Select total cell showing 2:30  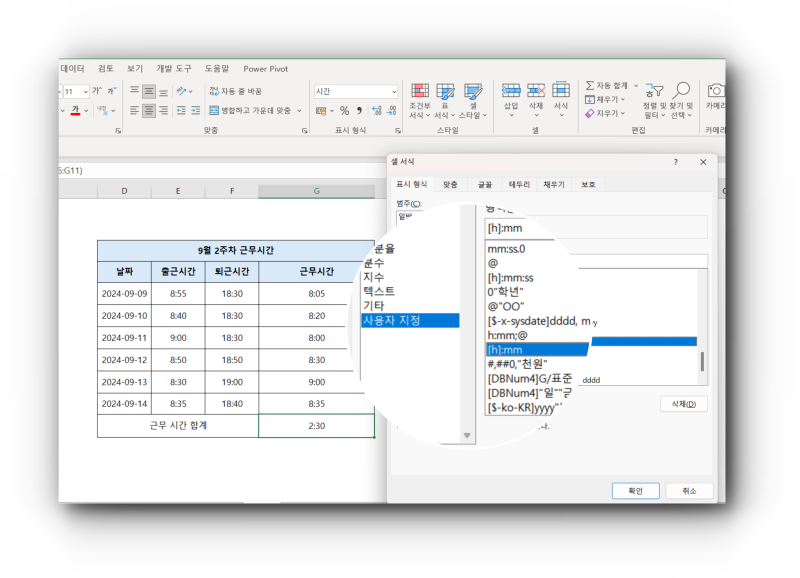point(316,426)
